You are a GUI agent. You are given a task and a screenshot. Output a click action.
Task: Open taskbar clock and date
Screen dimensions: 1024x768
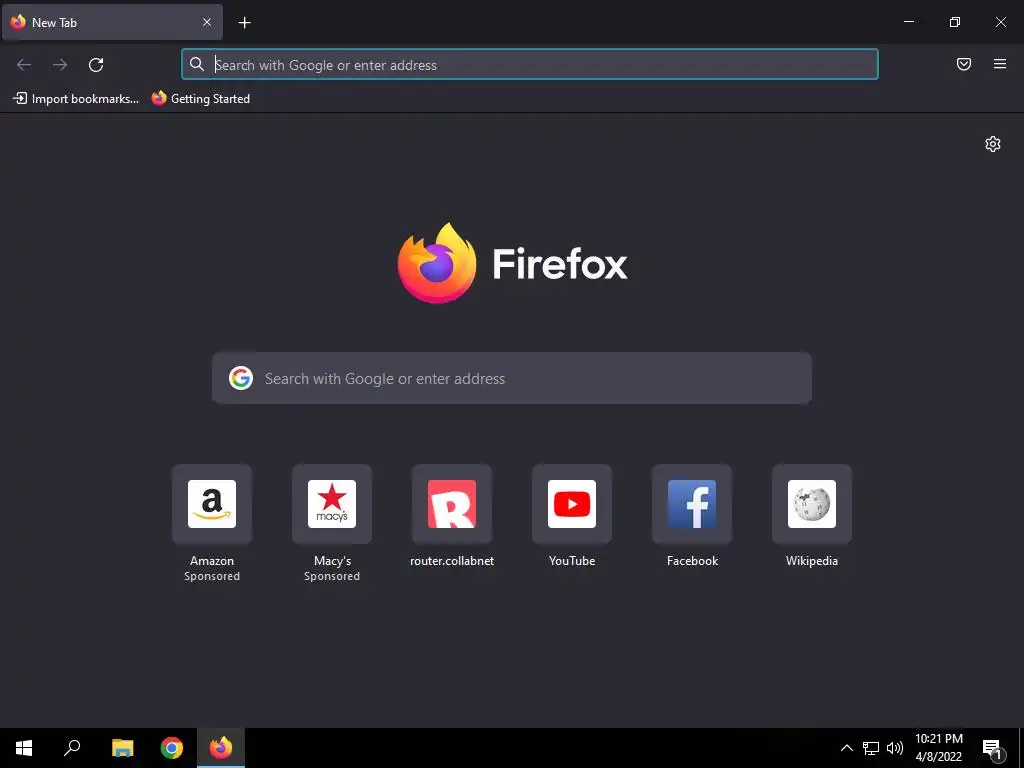[938, 748]
